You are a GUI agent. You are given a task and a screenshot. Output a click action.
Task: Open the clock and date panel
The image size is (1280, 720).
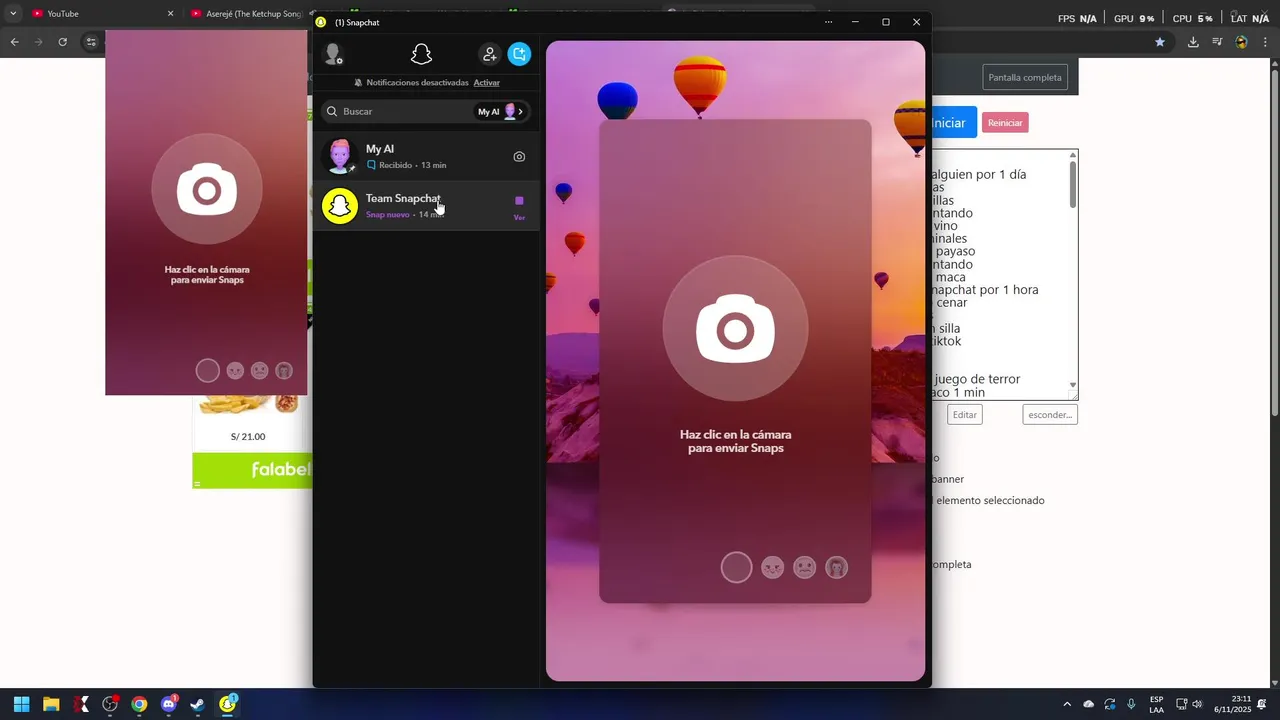click(x=1232, y=704)
